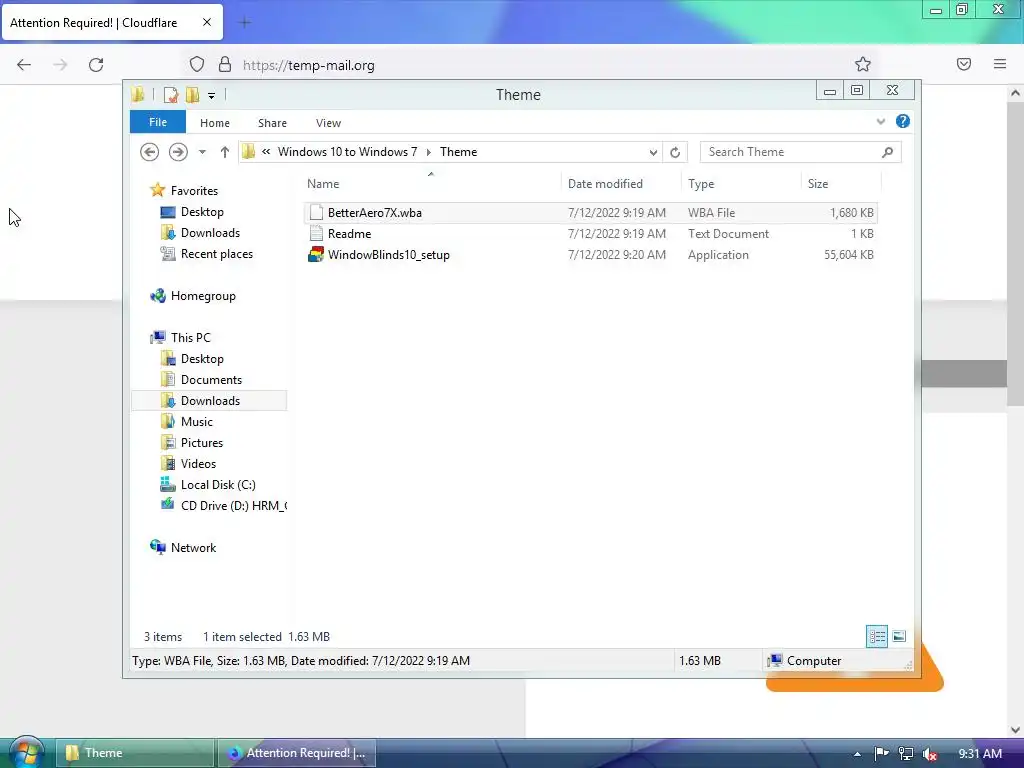The image size is (1024, 768).
Task: Click browser back arrow
Action: tap(24, 65)
